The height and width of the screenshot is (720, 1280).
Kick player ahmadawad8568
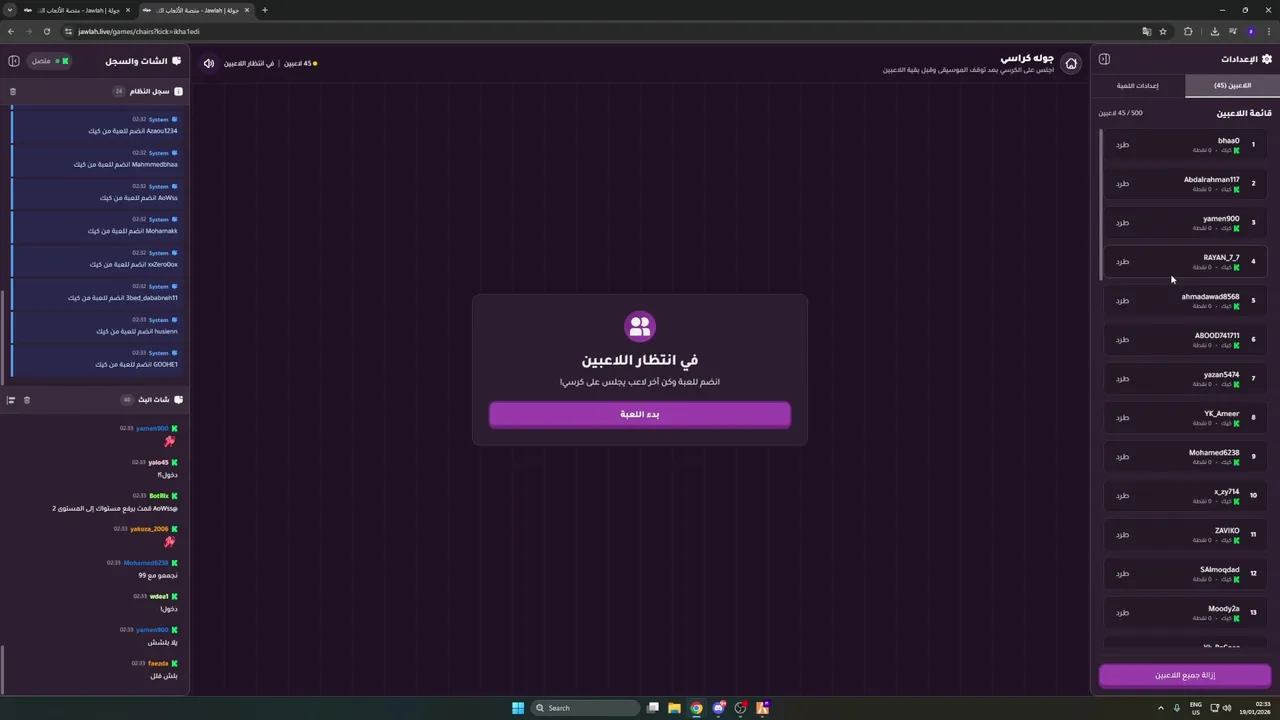tap(1122, 301)
